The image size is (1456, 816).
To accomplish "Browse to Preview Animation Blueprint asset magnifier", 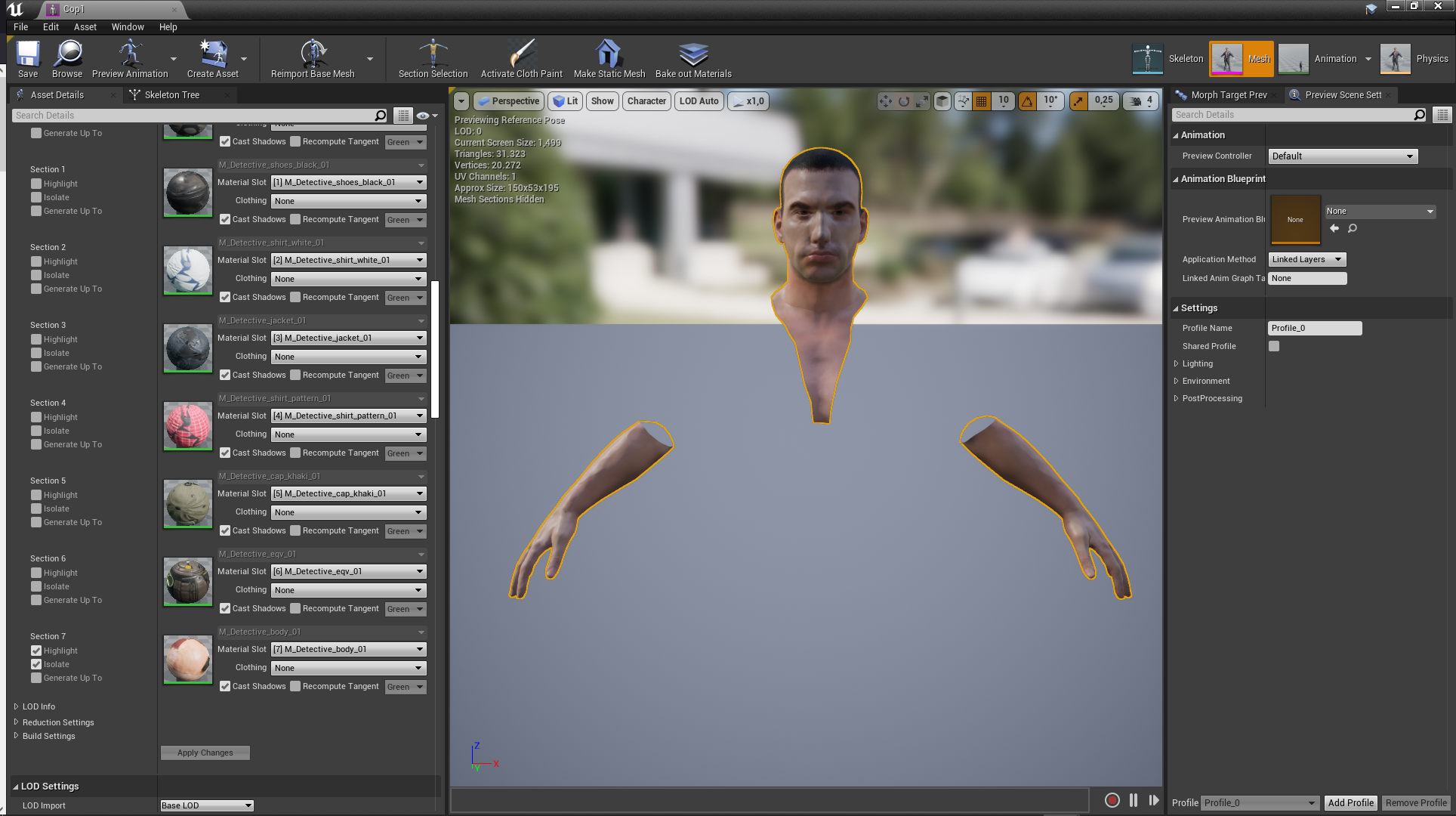I will tap(1353, 228).
